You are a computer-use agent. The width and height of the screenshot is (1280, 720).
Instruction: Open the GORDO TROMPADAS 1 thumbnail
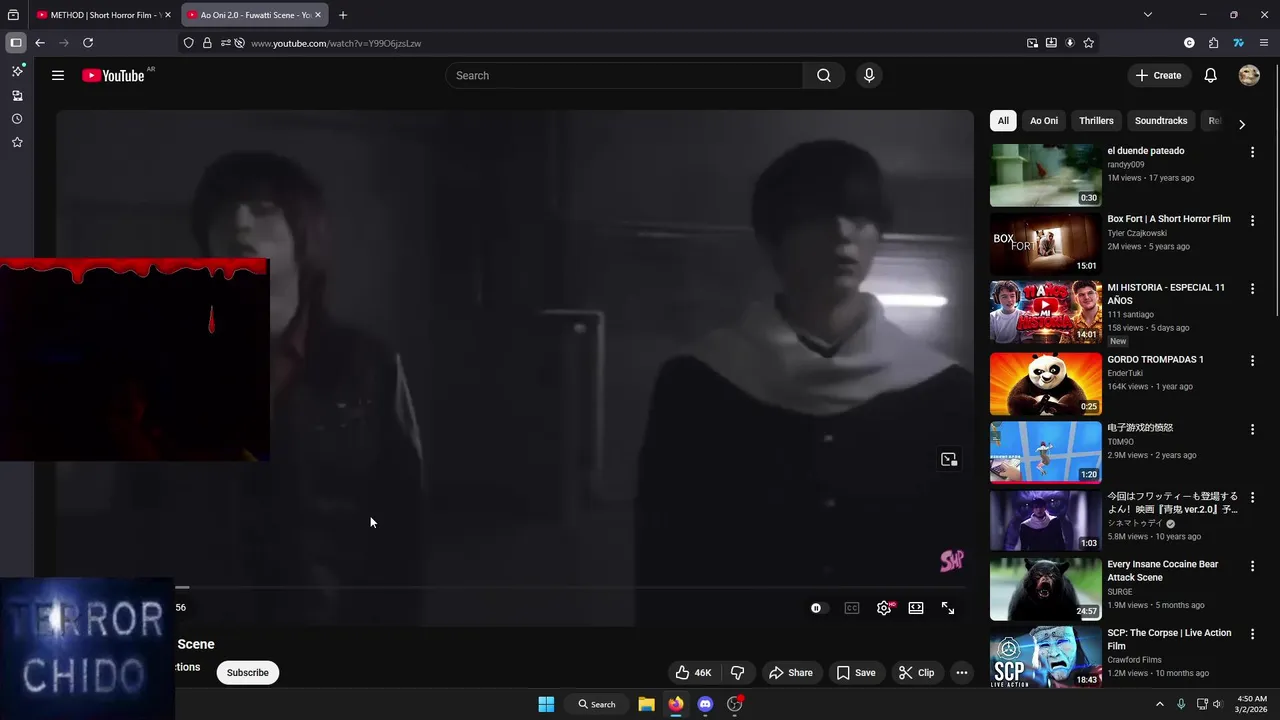click(x=1046, y=384)
